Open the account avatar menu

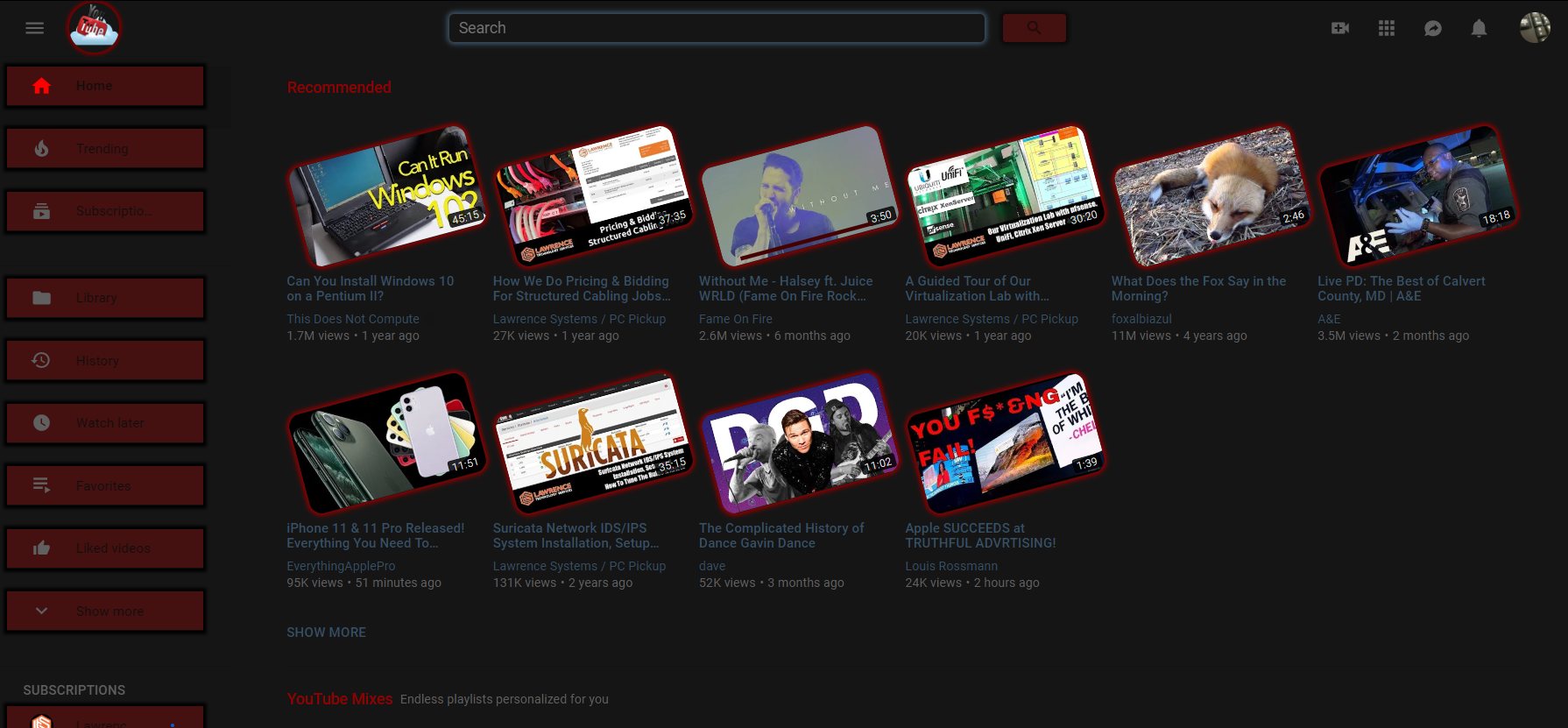[1535, 28]
